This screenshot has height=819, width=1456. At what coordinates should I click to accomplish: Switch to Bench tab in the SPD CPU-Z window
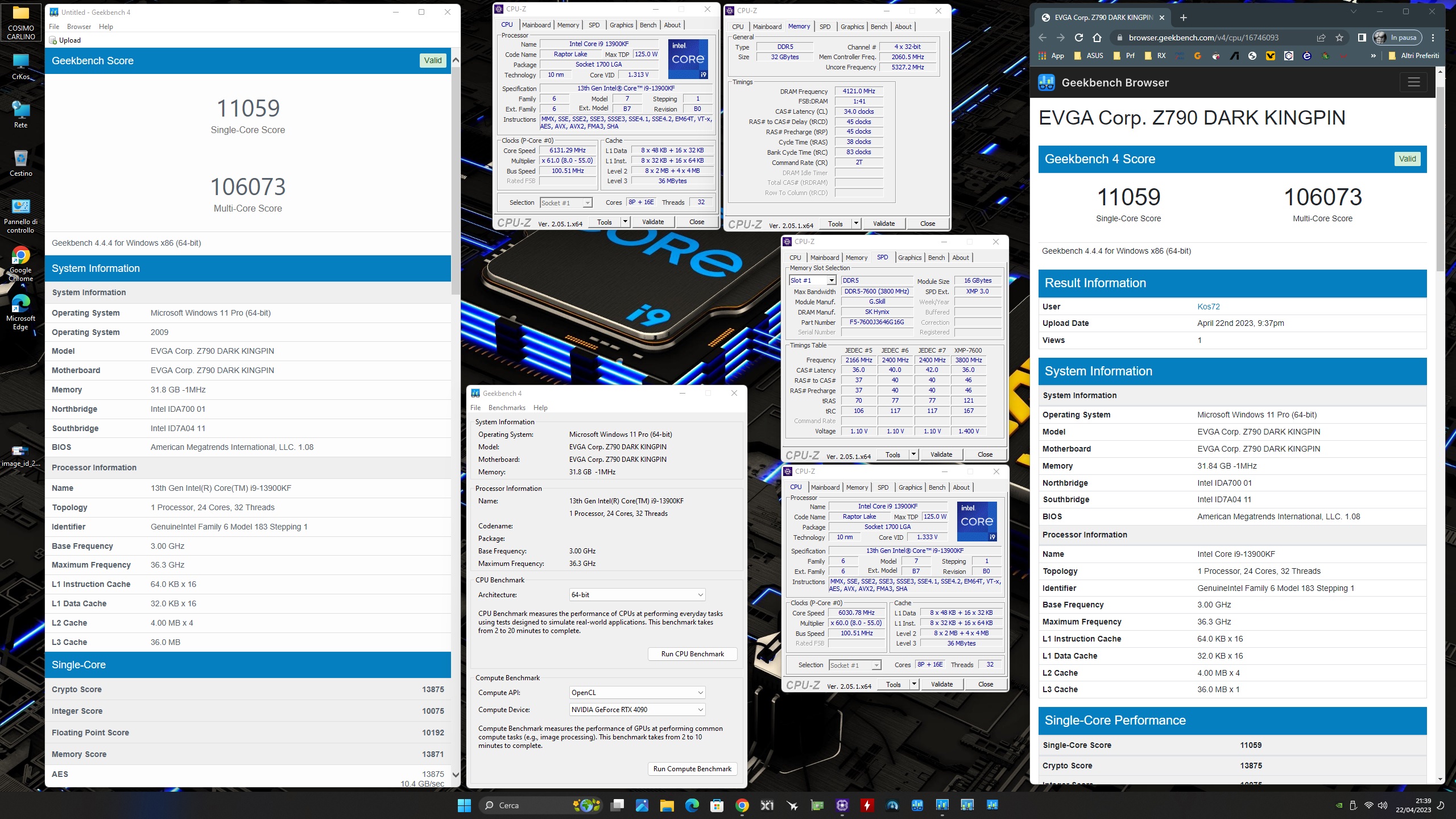pyautogui.click(x=936, y=258)
